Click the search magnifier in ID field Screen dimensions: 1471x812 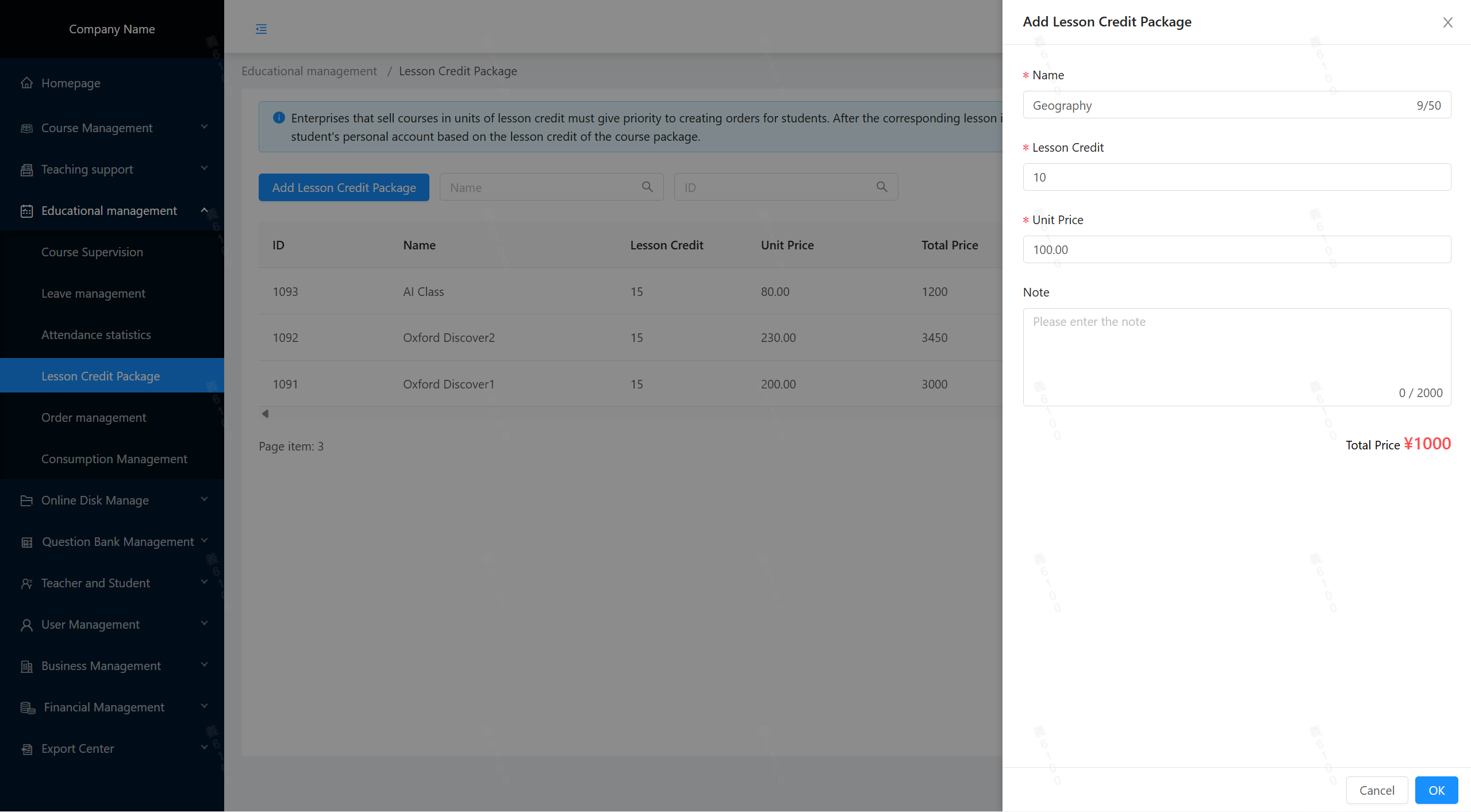[882, 187]
